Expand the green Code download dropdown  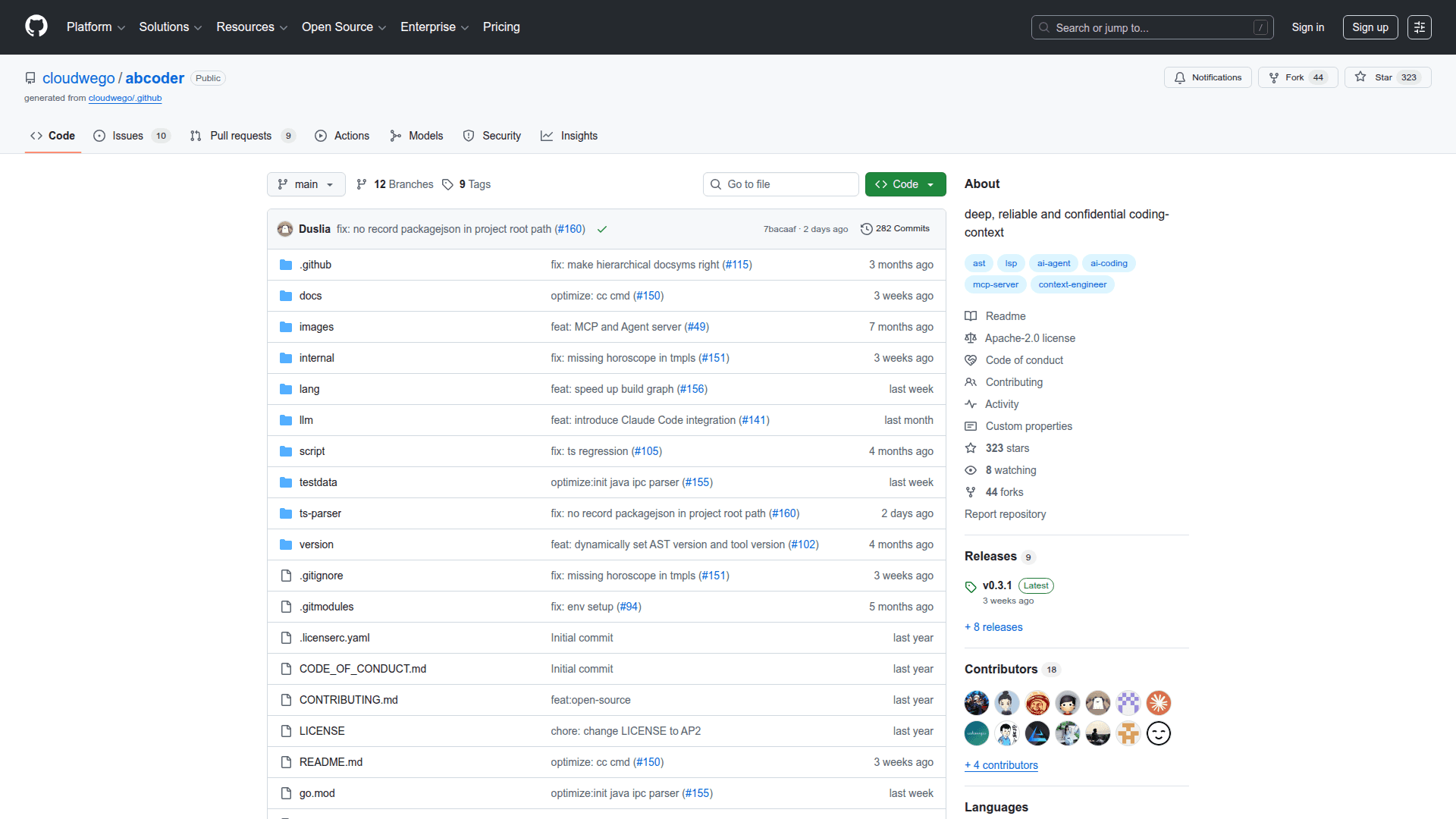[x=930, y=184]
